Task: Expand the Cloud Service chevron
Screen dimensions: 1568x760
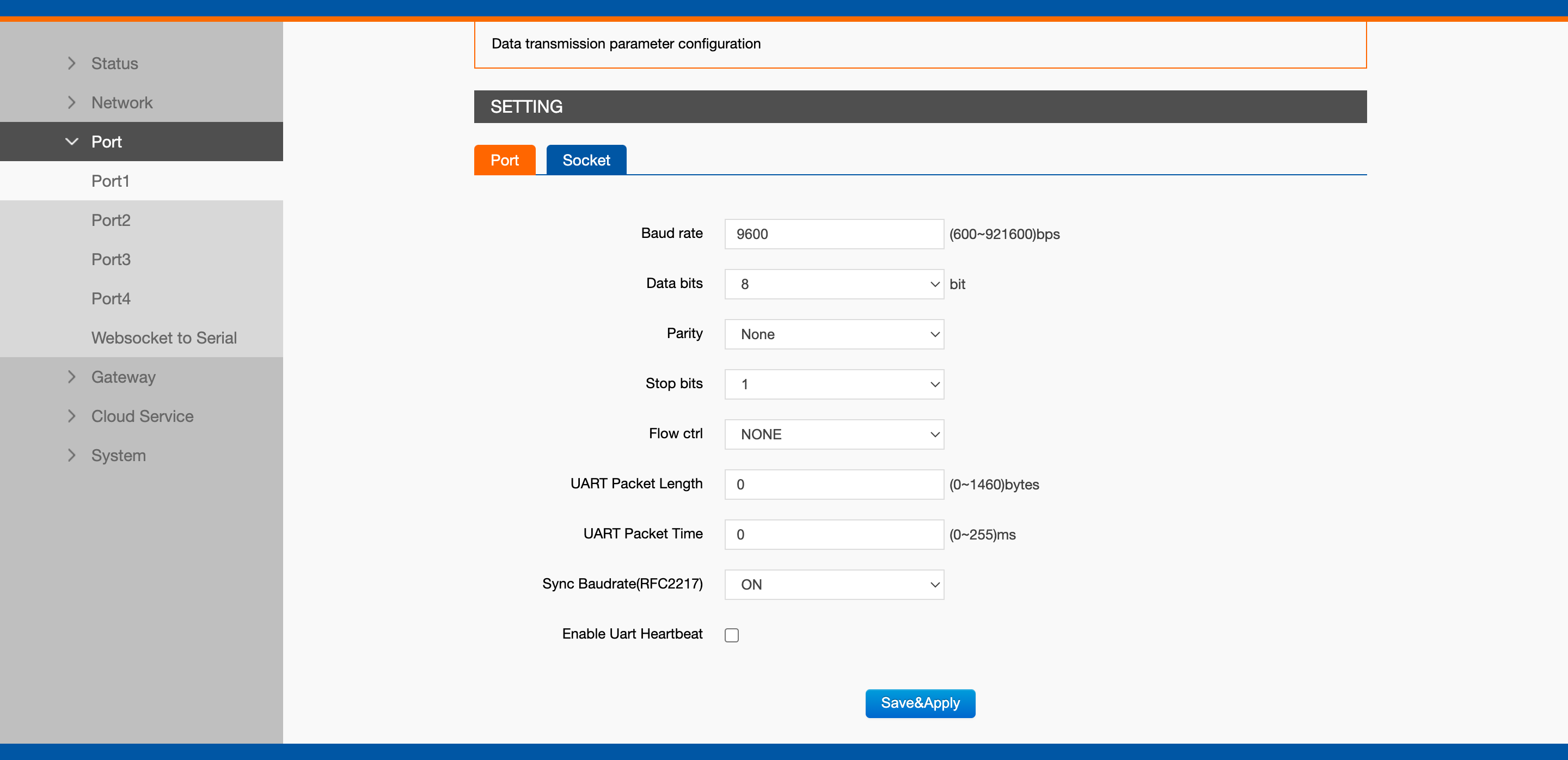Action: (x=72, y=416)
